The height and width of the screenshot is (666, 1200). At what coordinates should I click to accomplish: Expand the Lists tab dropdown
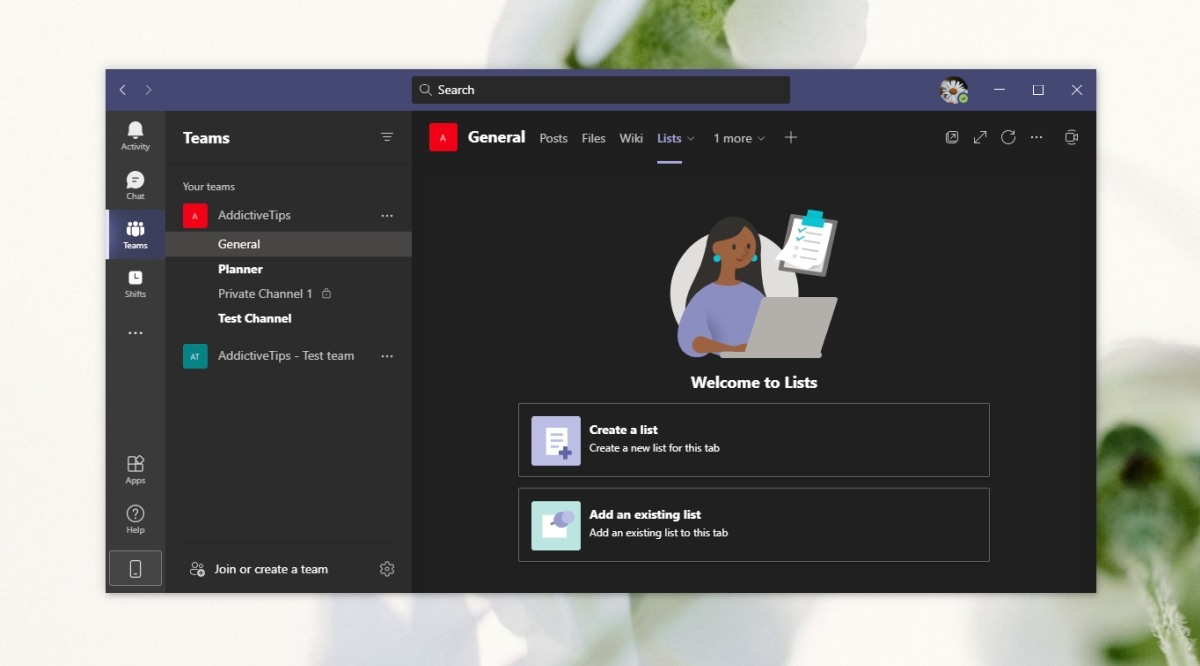690,139
